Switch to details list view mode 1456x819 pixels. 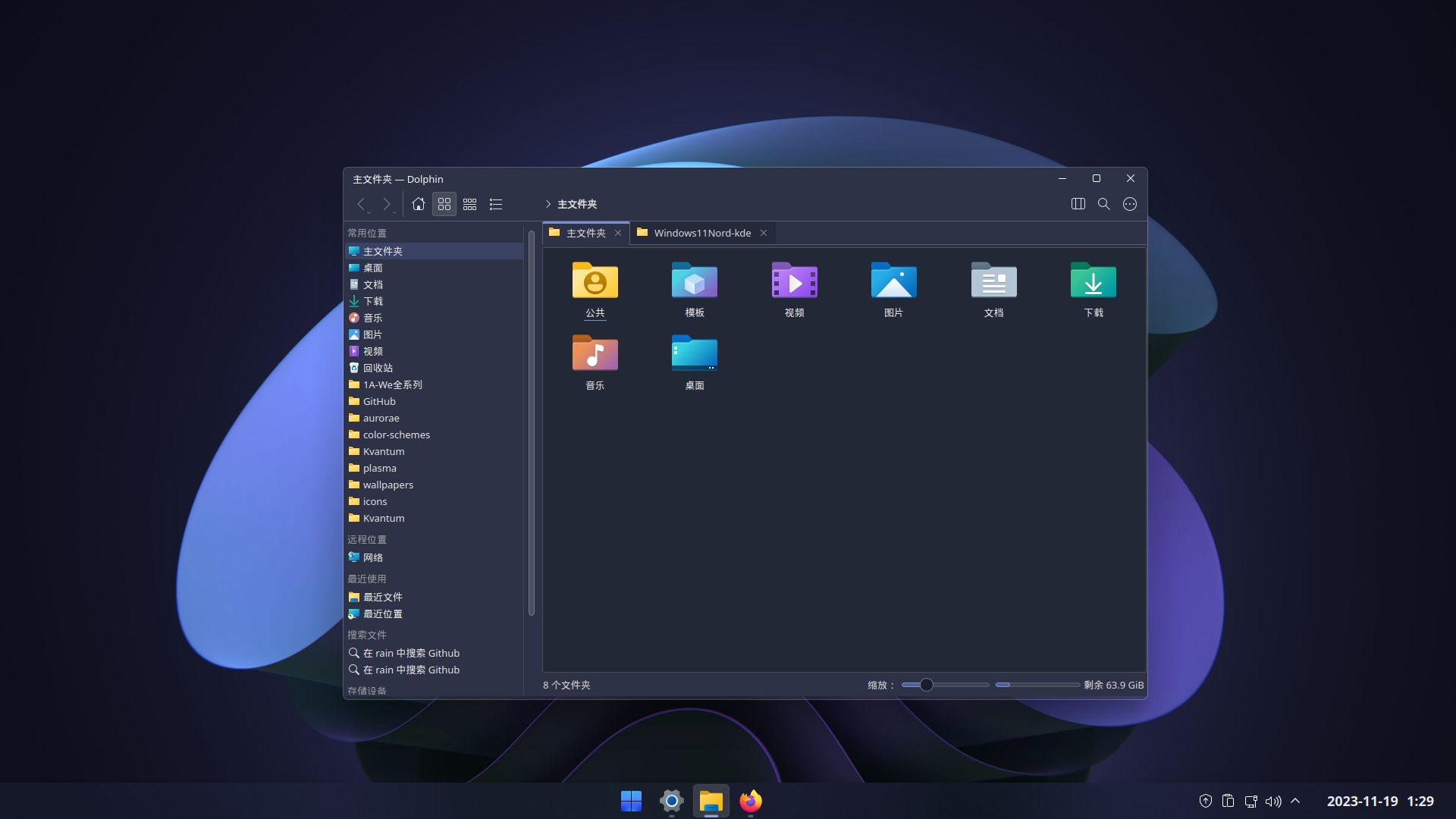[495, 203]
